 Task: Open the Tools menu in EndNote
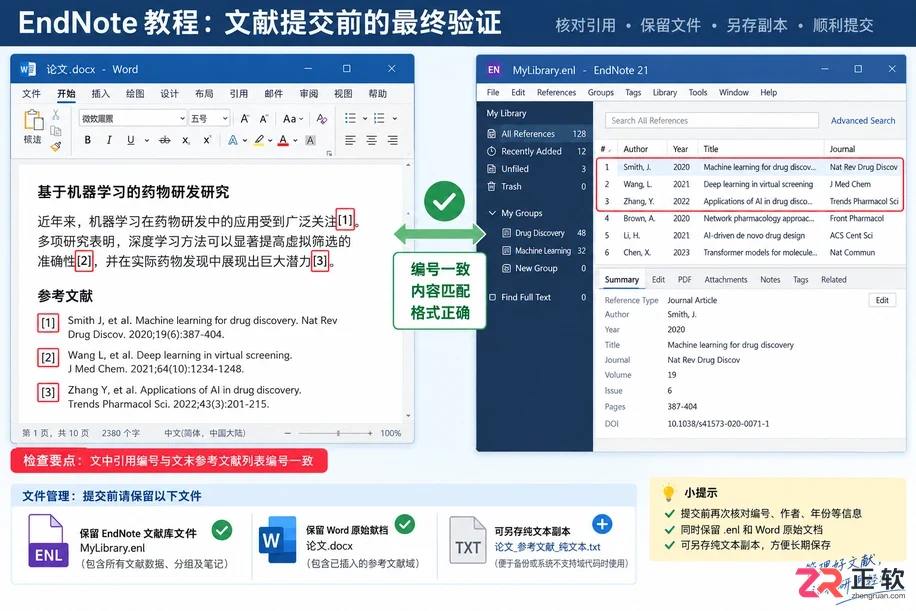click(698, 92)
